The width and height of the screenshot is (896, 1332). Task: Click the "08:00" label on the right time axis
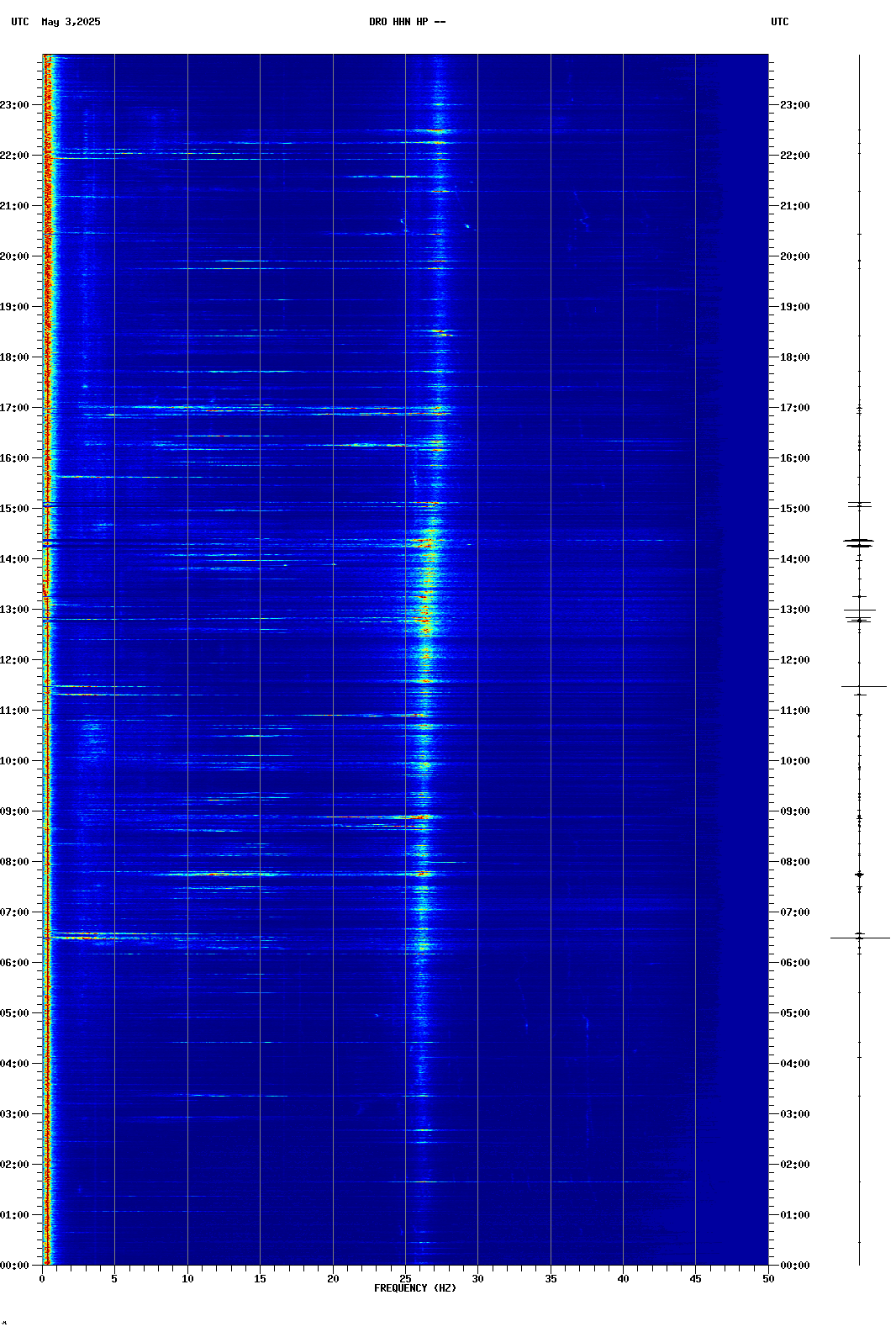(795, 862)
